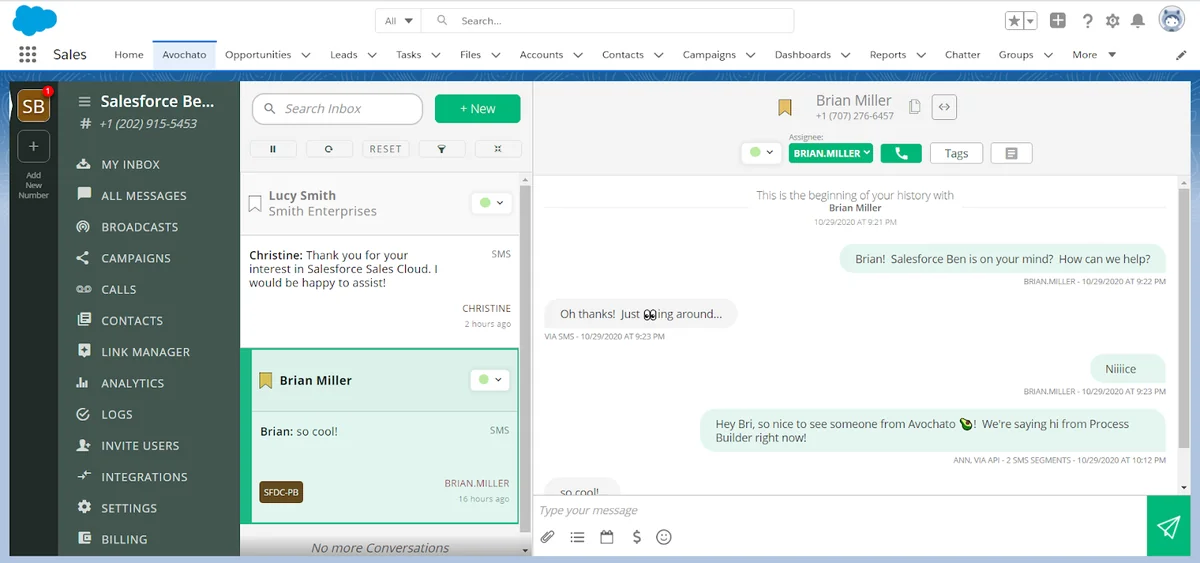The image size is (1200, 563).
Task: Select the Avochato tab
Action: click(184, 55)
